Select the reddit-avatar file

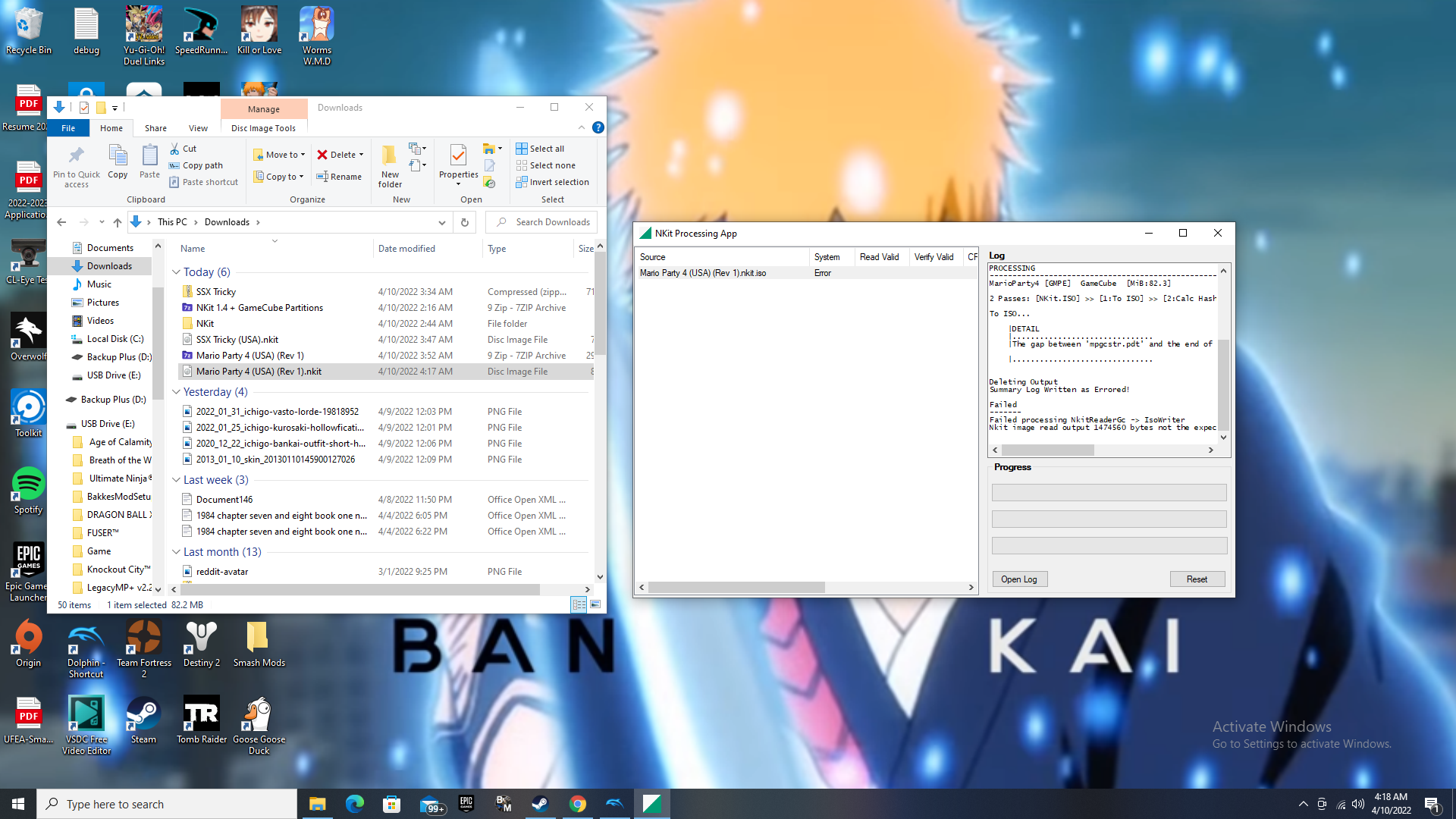(222, 572)
